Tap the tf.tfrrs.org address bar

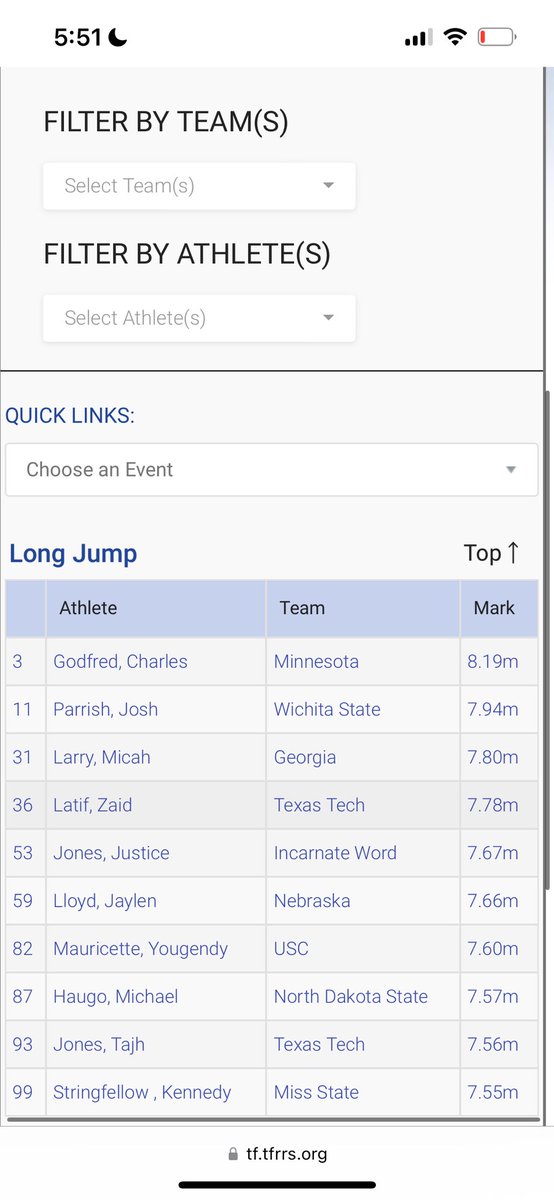(277, 1154)
